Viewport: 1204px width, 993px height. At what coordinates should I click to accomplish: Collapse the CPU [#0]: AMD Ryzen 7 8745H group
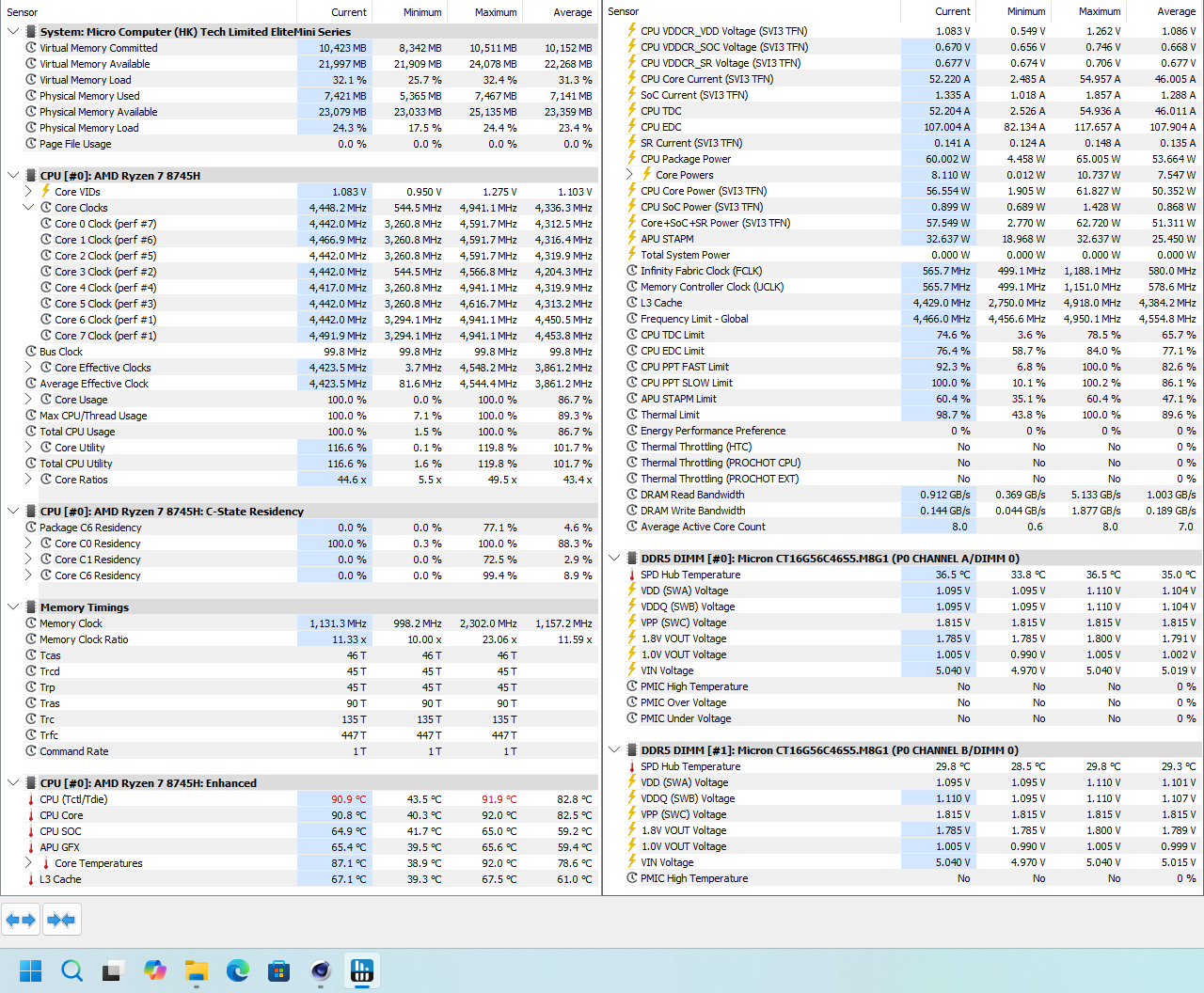[13, 176]
